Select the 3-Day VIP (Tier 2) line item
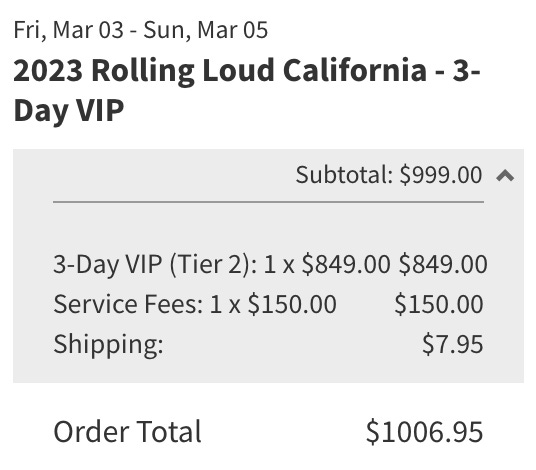 click(270, 264)
